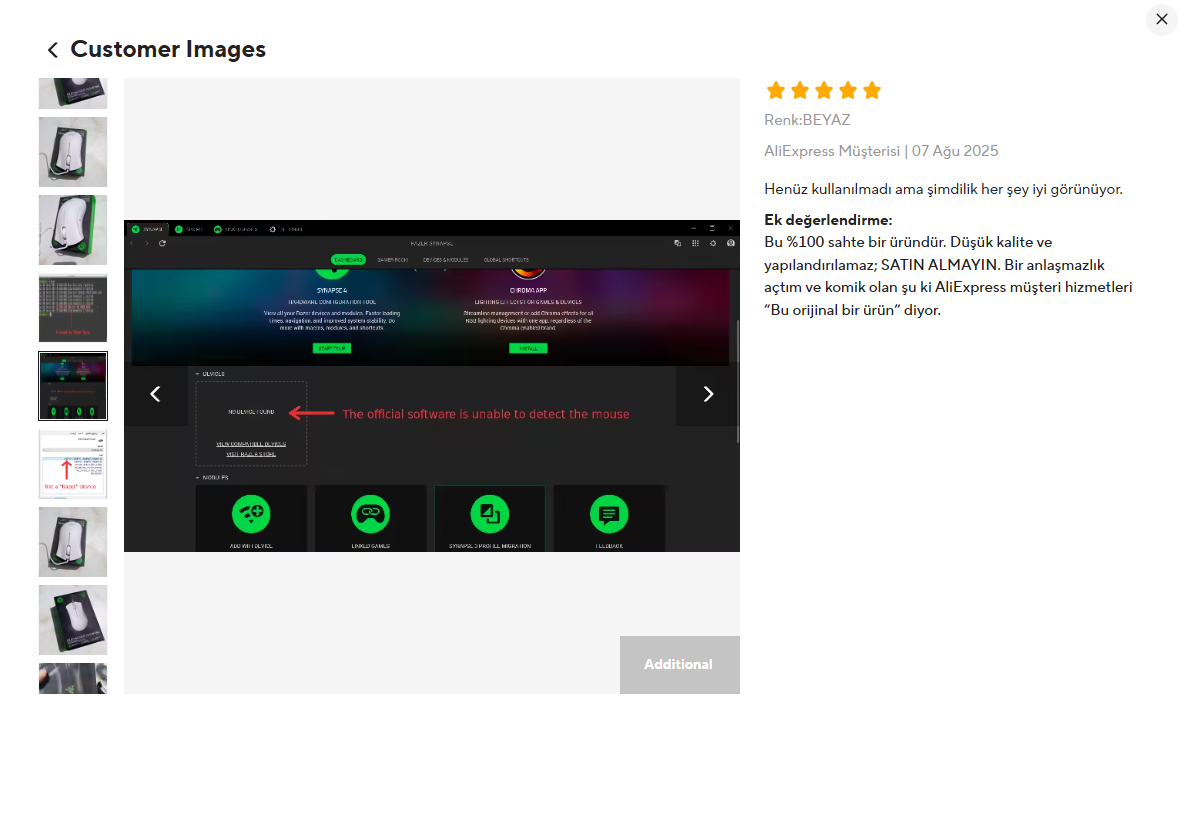Open the black box packaging mouse thumbnail
Viewport: 1185px width, 836px height.
(x=73, y=620)
